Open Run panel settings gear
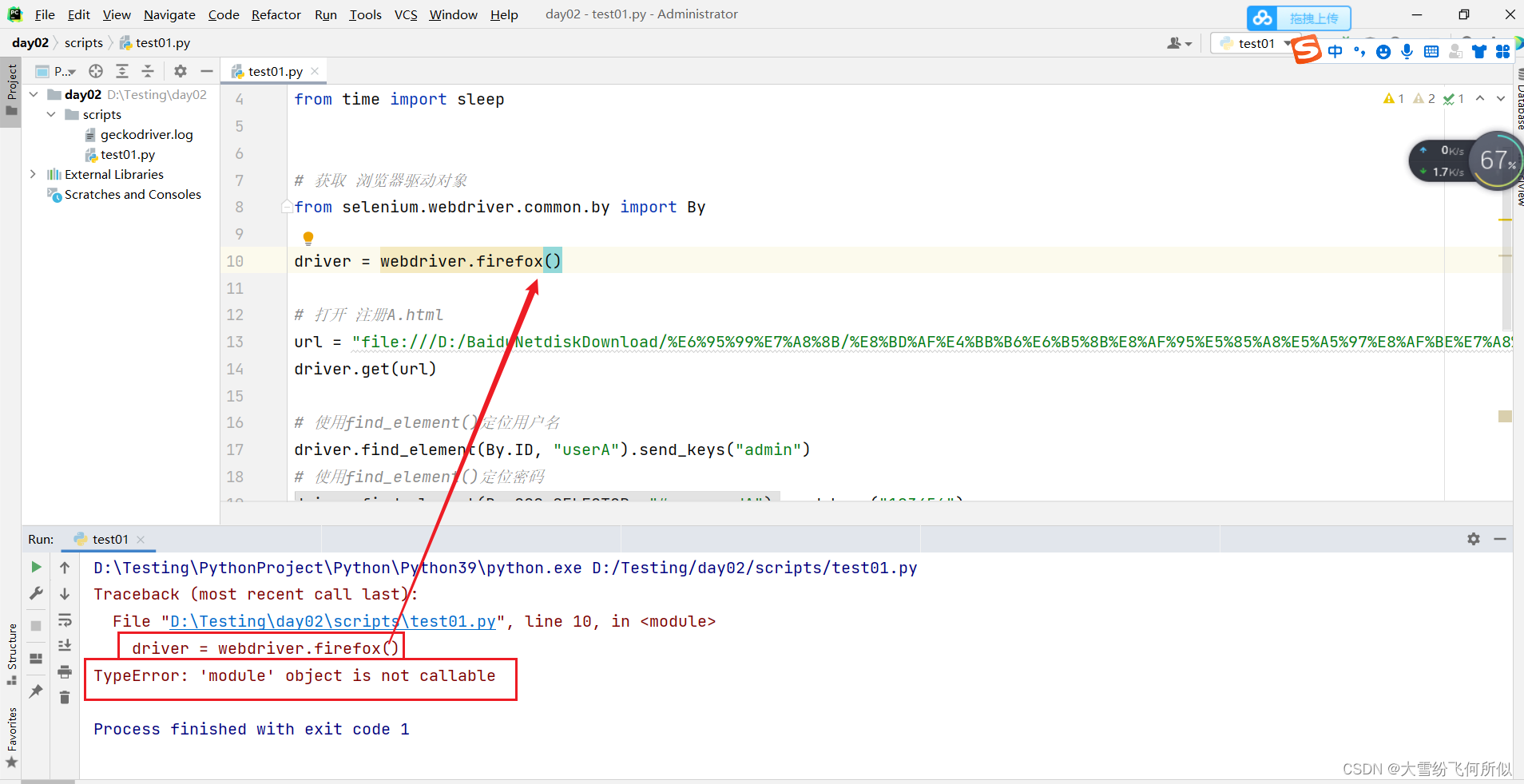This screenshot has width=1524, height=784. pos(1474,539)
